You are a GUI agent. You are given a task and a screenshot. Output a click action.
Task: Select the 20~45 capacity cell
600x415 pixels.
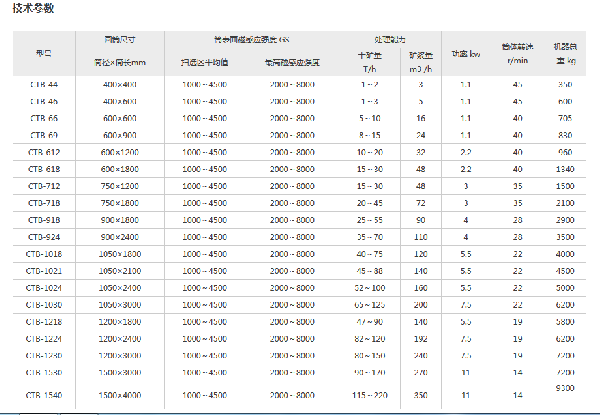(x=370, y=203)
